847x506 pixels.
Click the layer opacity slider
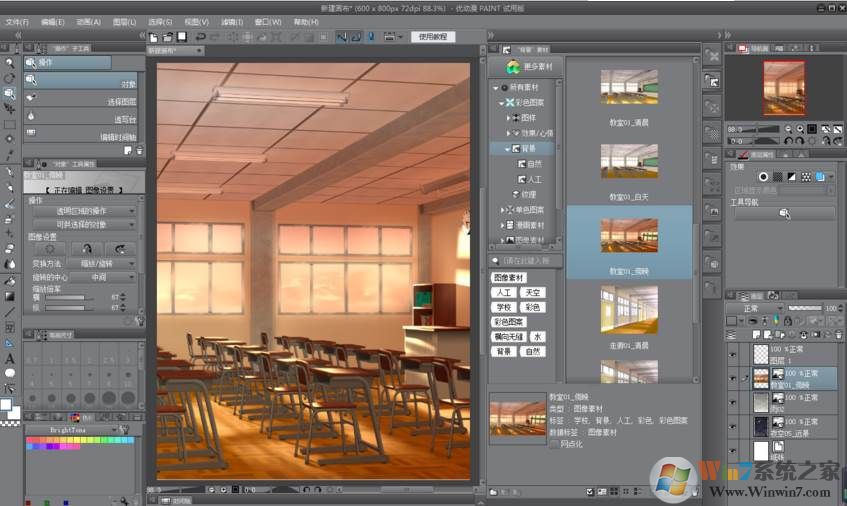coord(805,308)
